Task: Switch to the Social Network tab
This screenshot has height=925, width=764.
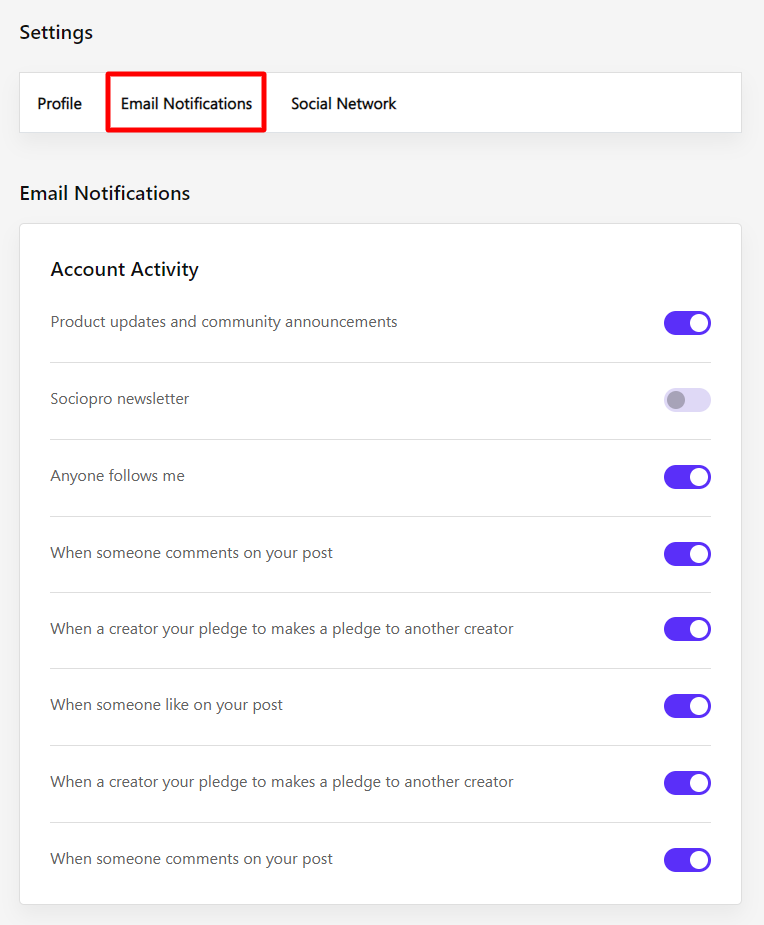Action: click(x=343, y=103)
